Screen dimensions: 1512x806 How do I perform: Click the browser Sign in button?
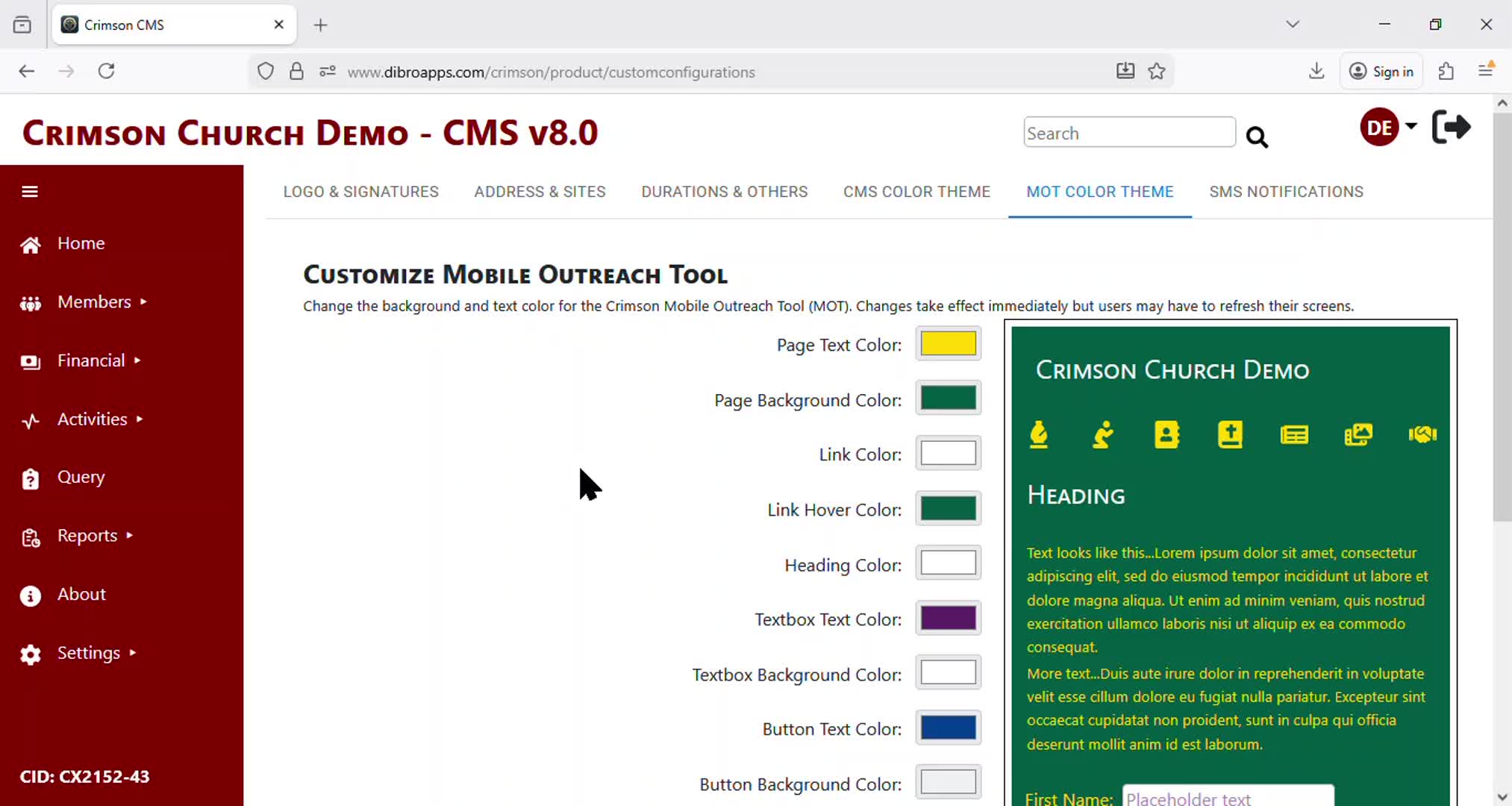[x=1381, y=72]
